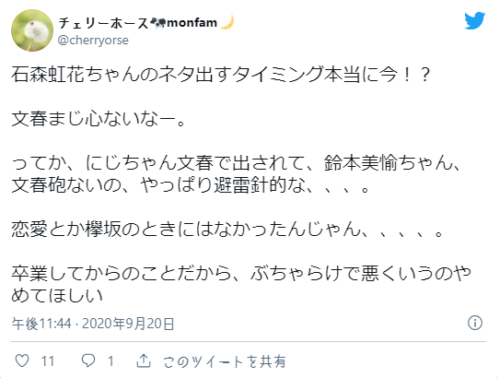Click the line starting 文春砲ないの
This screenshot has width=500, height=378.
[x=191, y=185]
